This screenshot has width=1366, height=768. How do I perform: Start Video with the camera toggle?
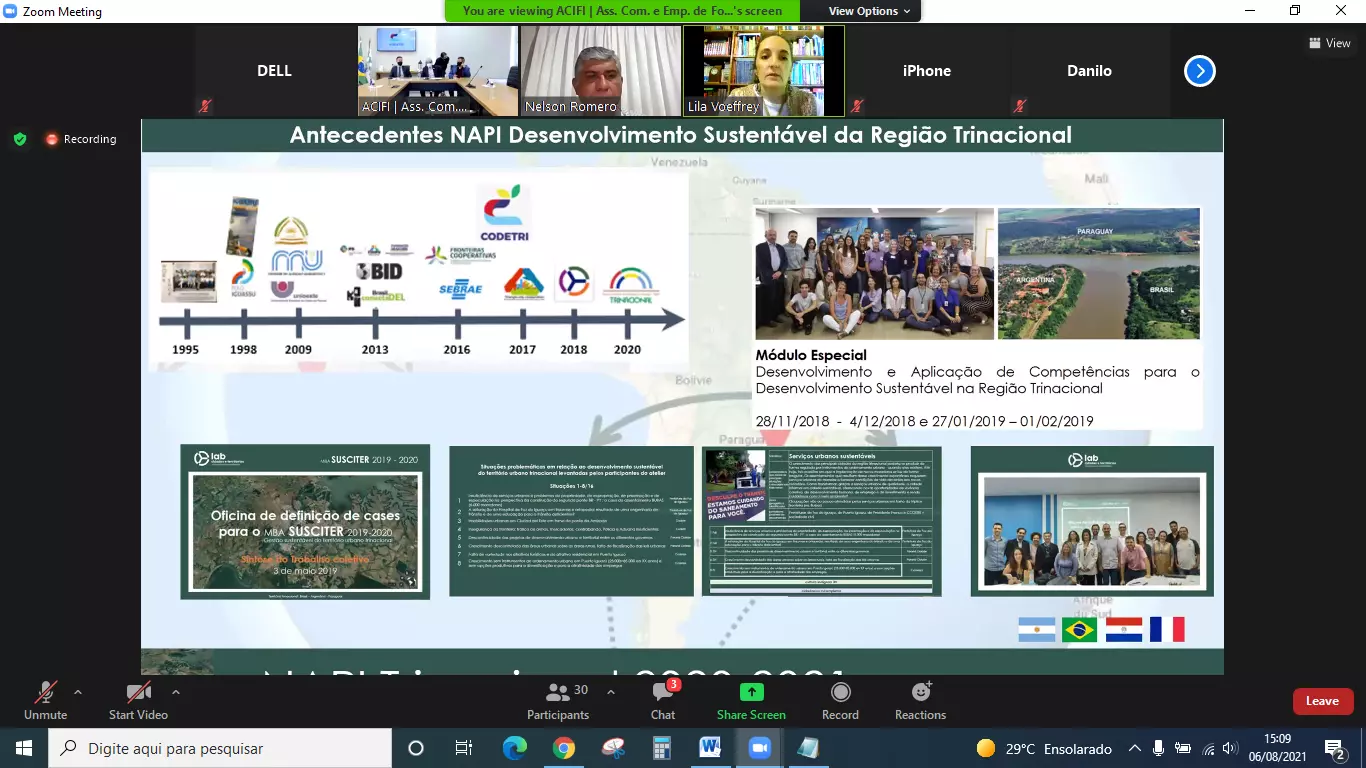coord(138,700)
